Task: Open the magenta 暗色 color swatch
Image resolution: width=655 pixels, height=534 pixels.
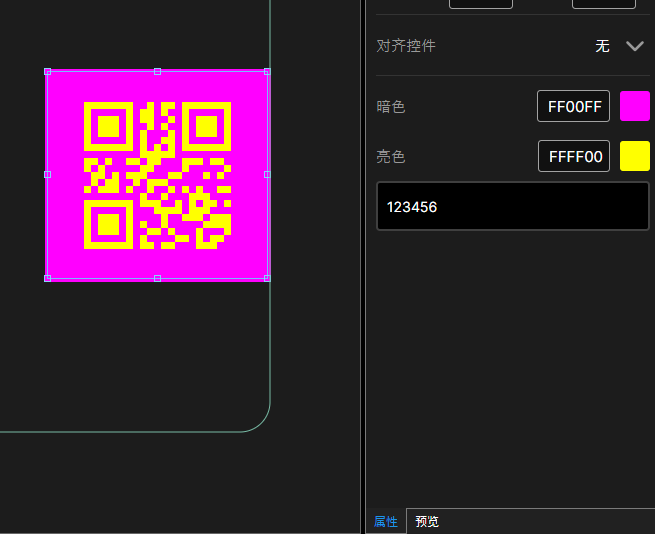Action: (635, 106)
